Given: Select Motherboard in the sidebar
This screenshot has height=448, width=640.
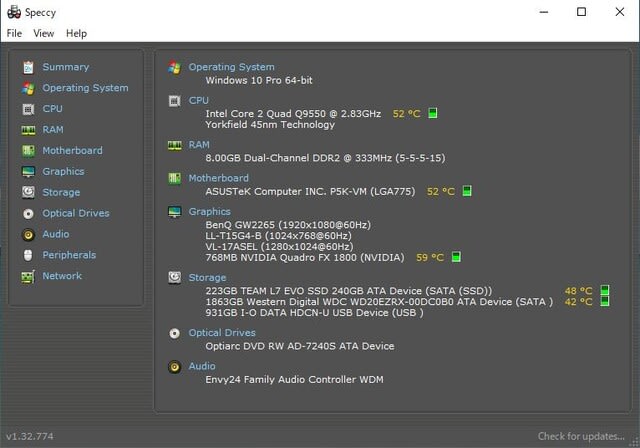Looking at the screenshot, I should [72, 151].
